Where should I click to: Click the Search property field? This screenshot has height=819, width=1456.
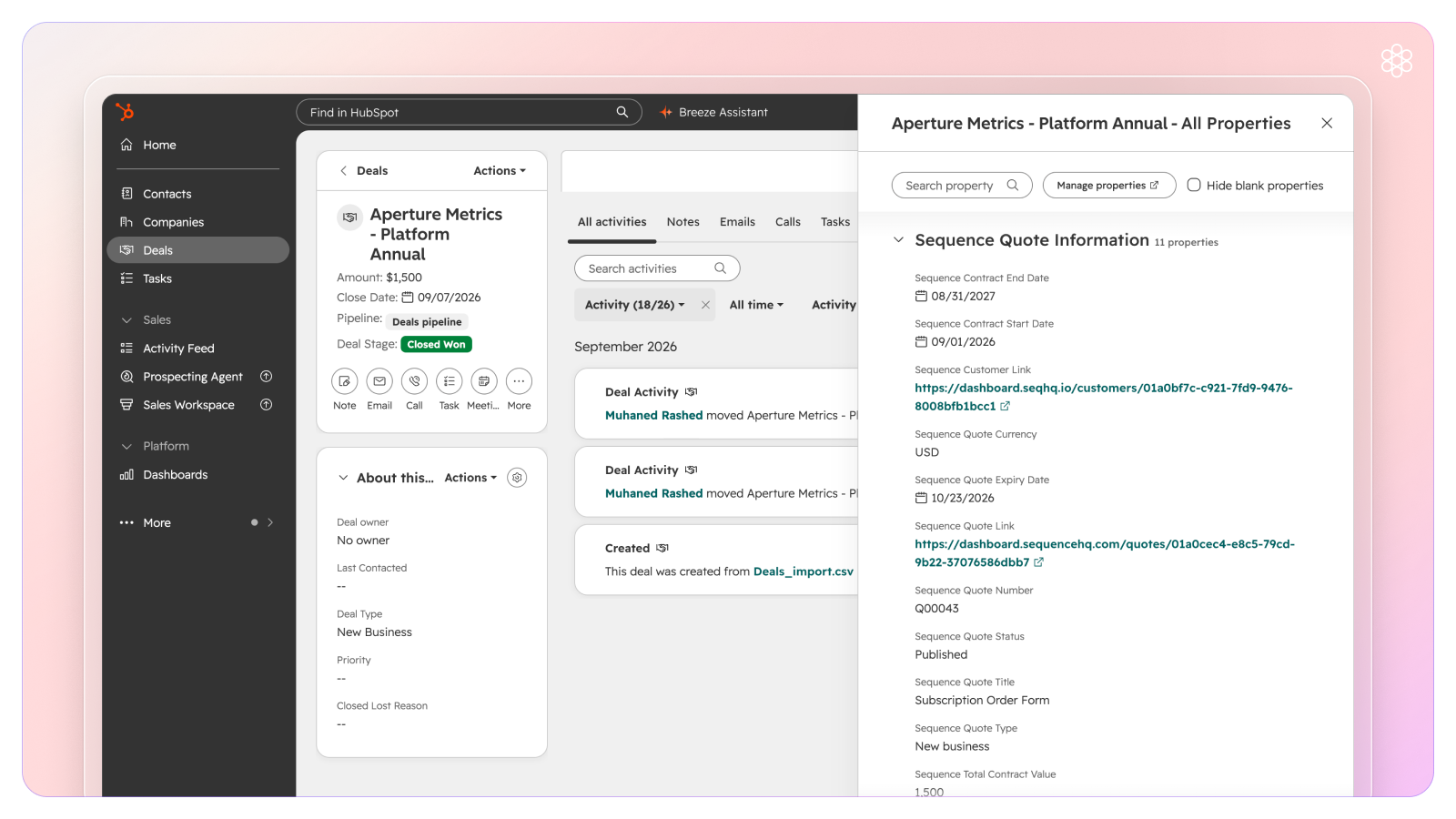962,185
